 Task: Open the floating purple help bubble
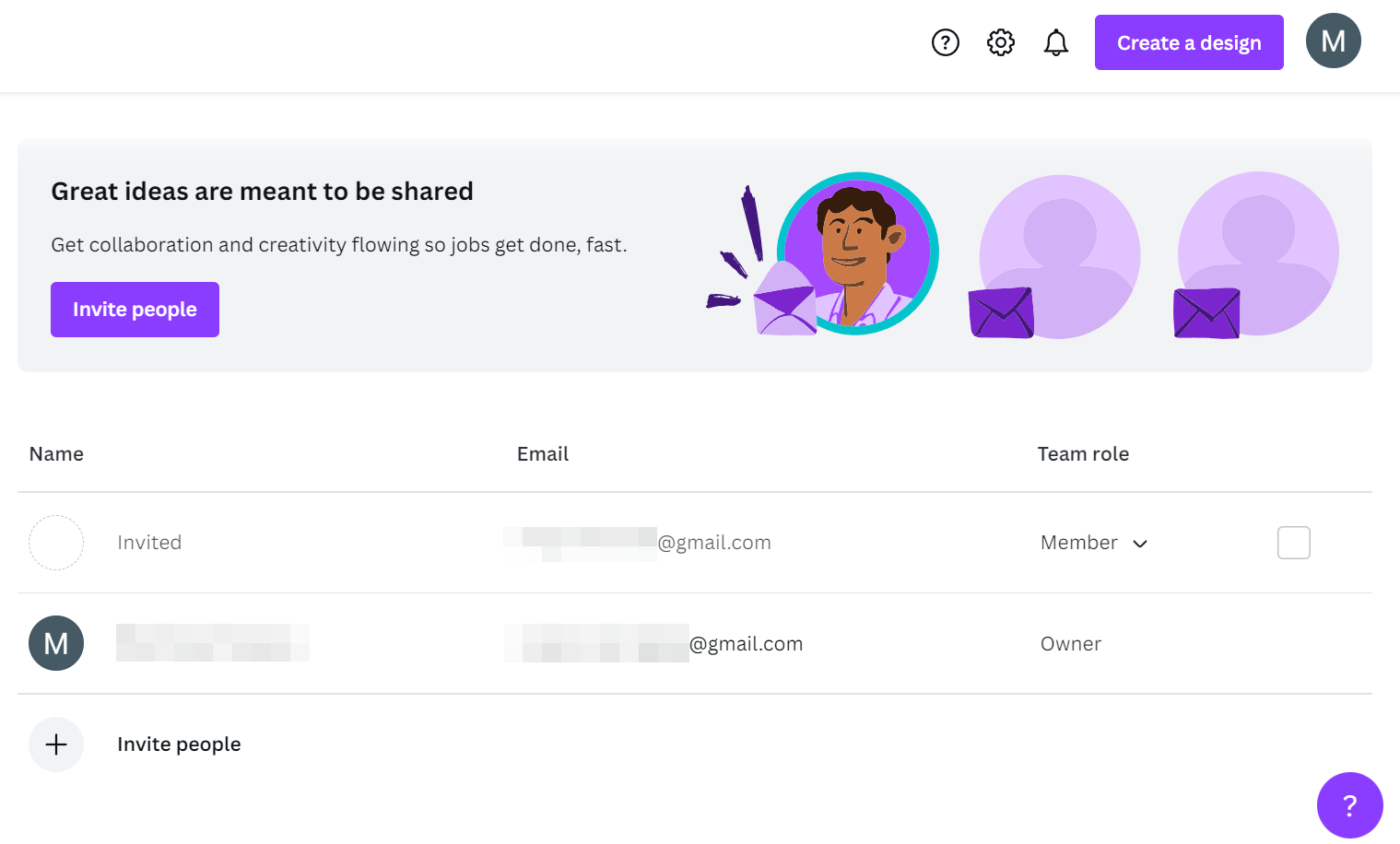coord(1349,805)
